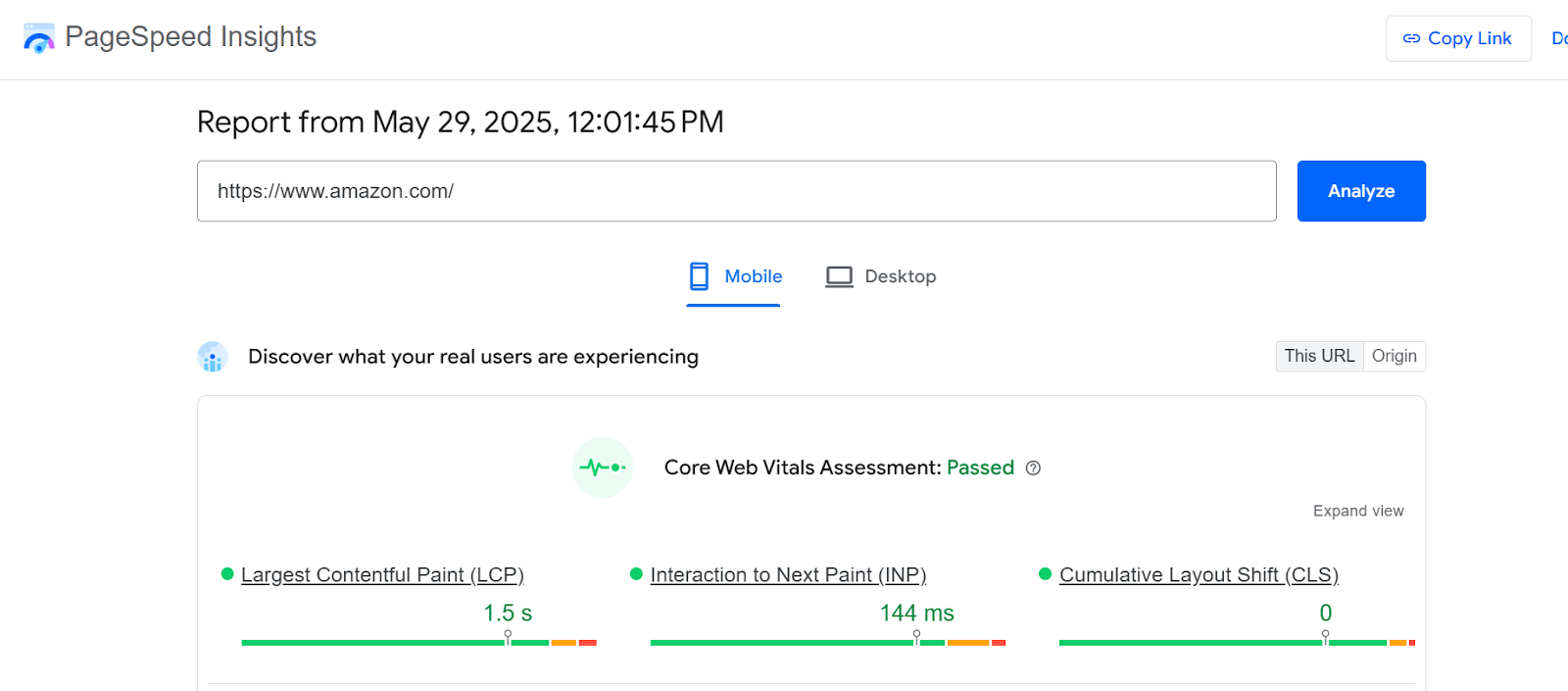Click the report date heading

[461, 123]
